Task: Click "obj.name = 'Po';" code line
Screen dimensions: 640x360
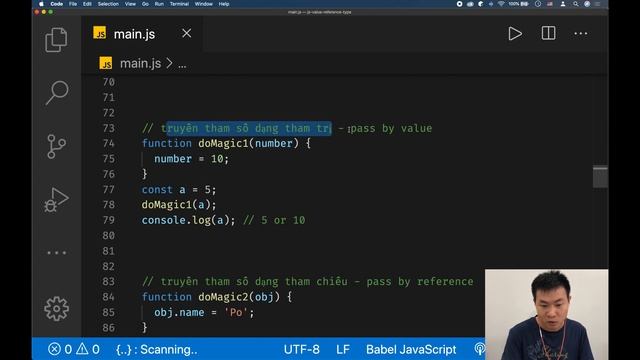Action: coord(204,313)
